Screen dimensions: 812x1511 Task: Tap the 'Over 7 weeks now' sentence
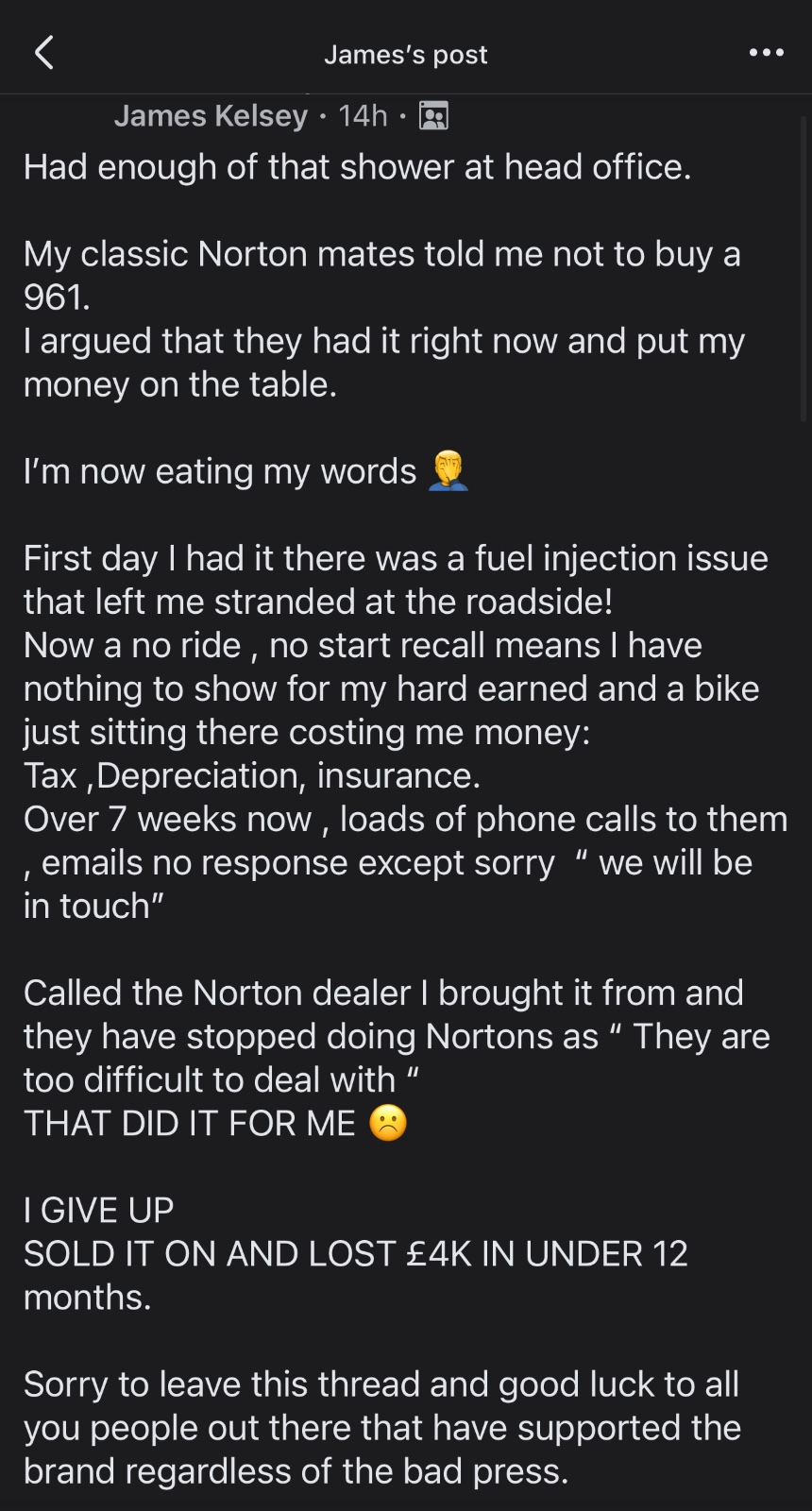[x=405, y=819]
